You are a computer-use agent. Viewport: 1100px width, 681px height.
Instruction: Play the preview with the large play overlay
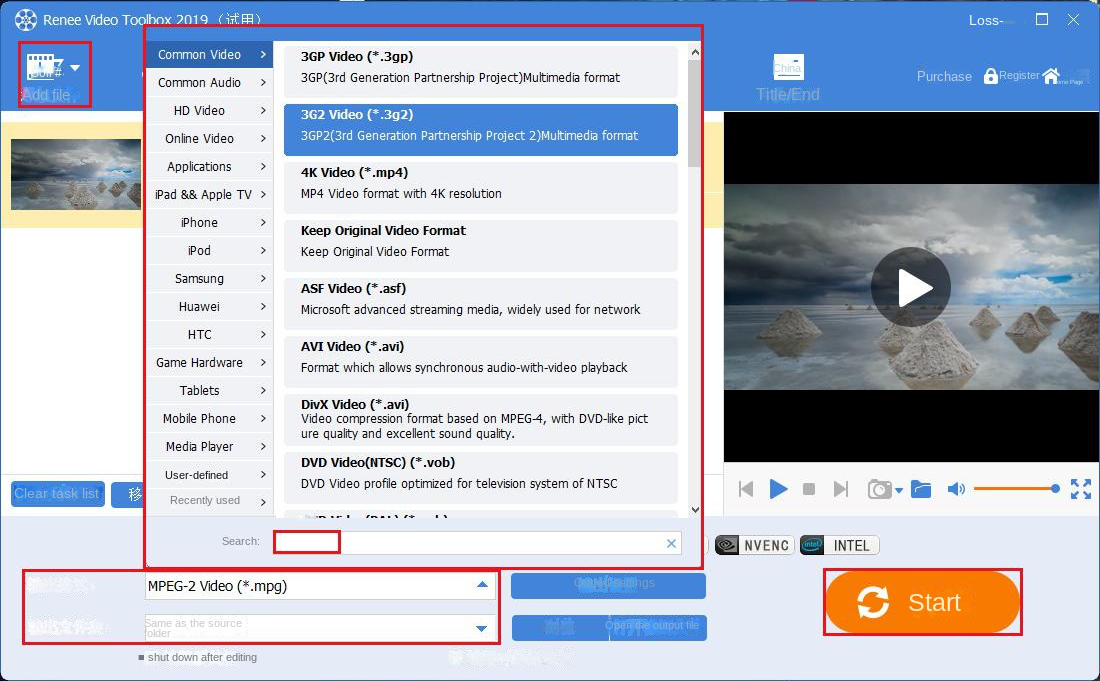(x=911, y=287)
